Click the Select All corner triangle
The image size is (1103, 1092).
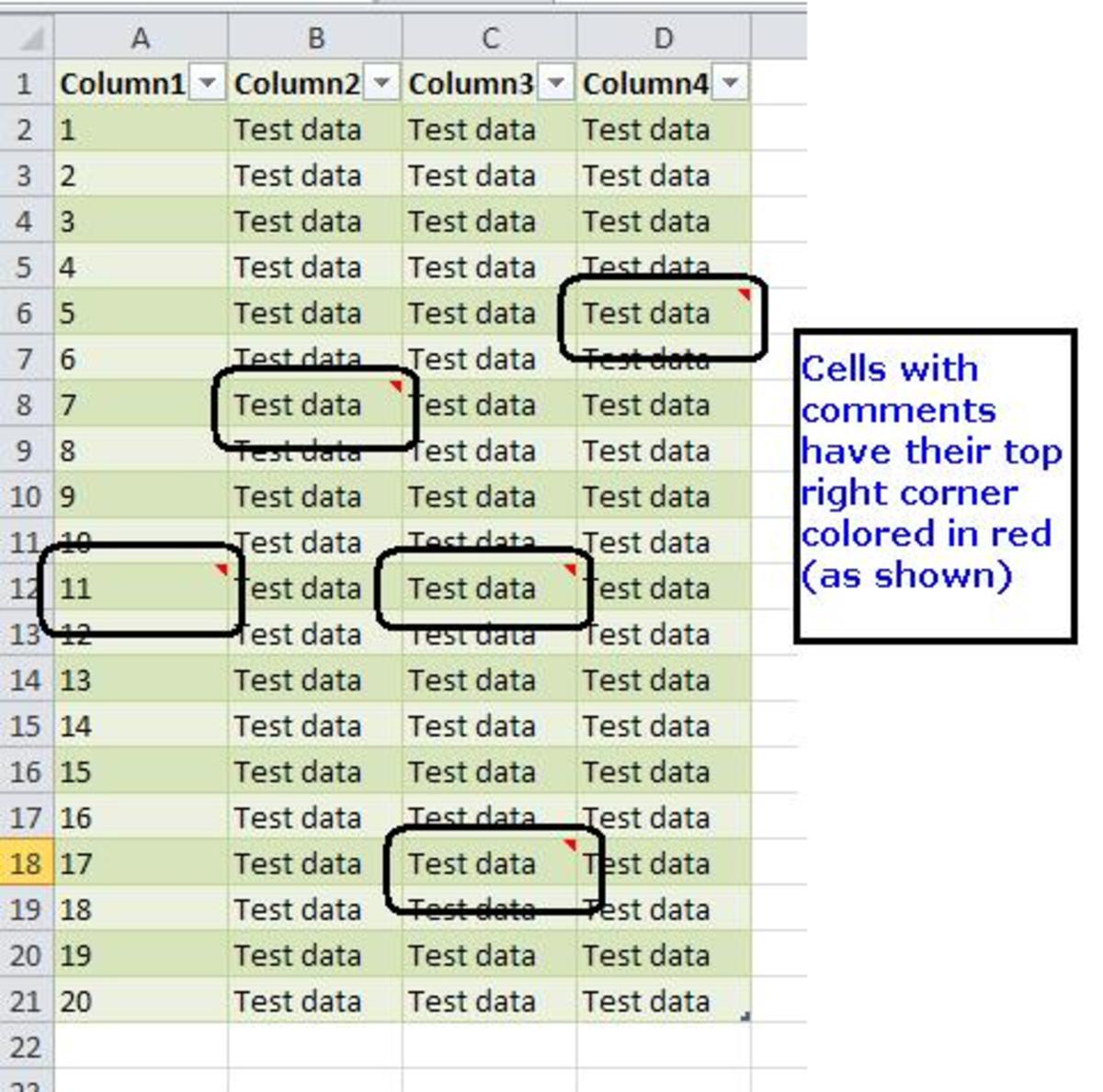(x=31, y=39)
